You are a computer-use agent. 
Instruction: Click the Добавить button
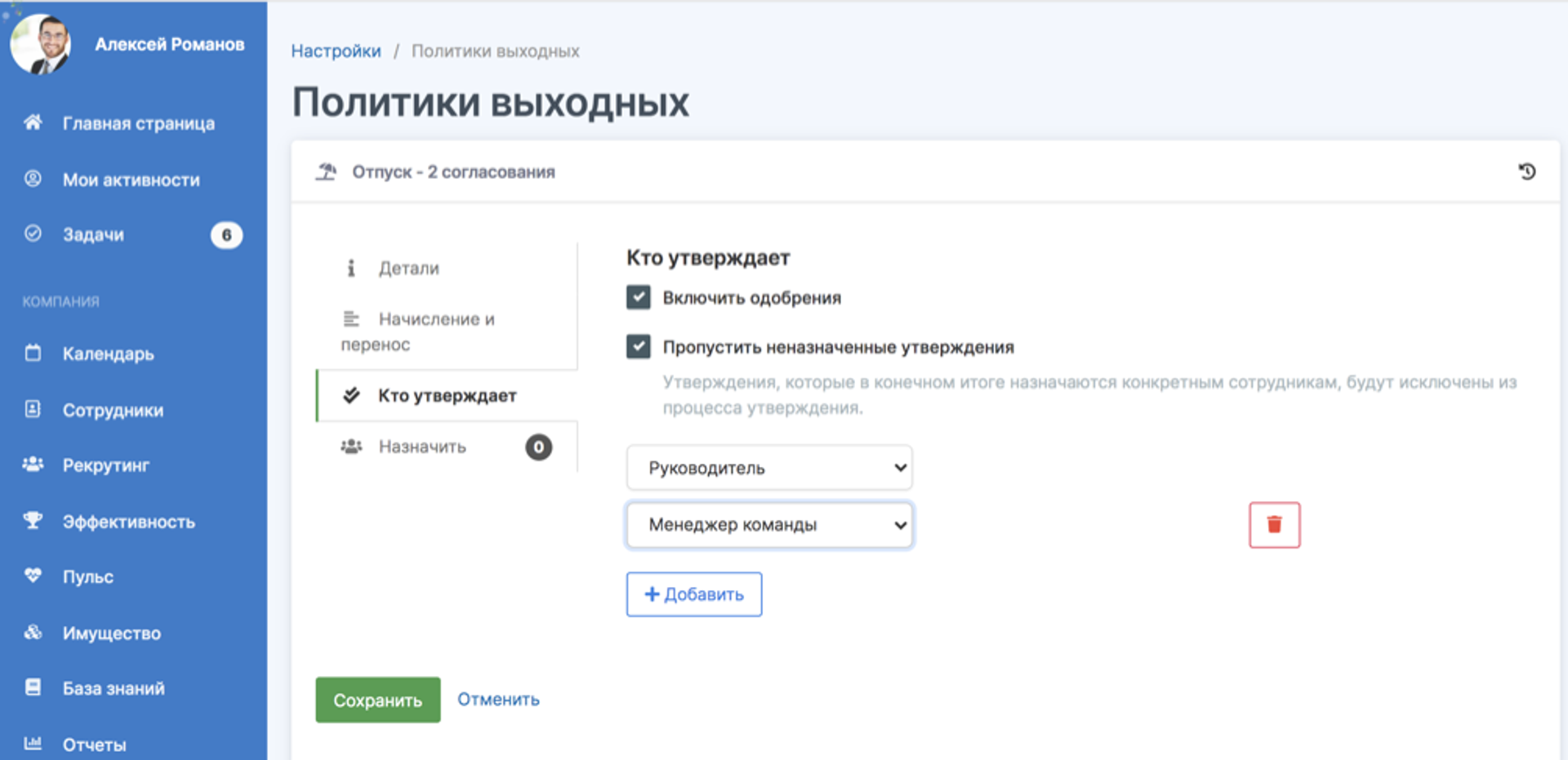(694, 594)
